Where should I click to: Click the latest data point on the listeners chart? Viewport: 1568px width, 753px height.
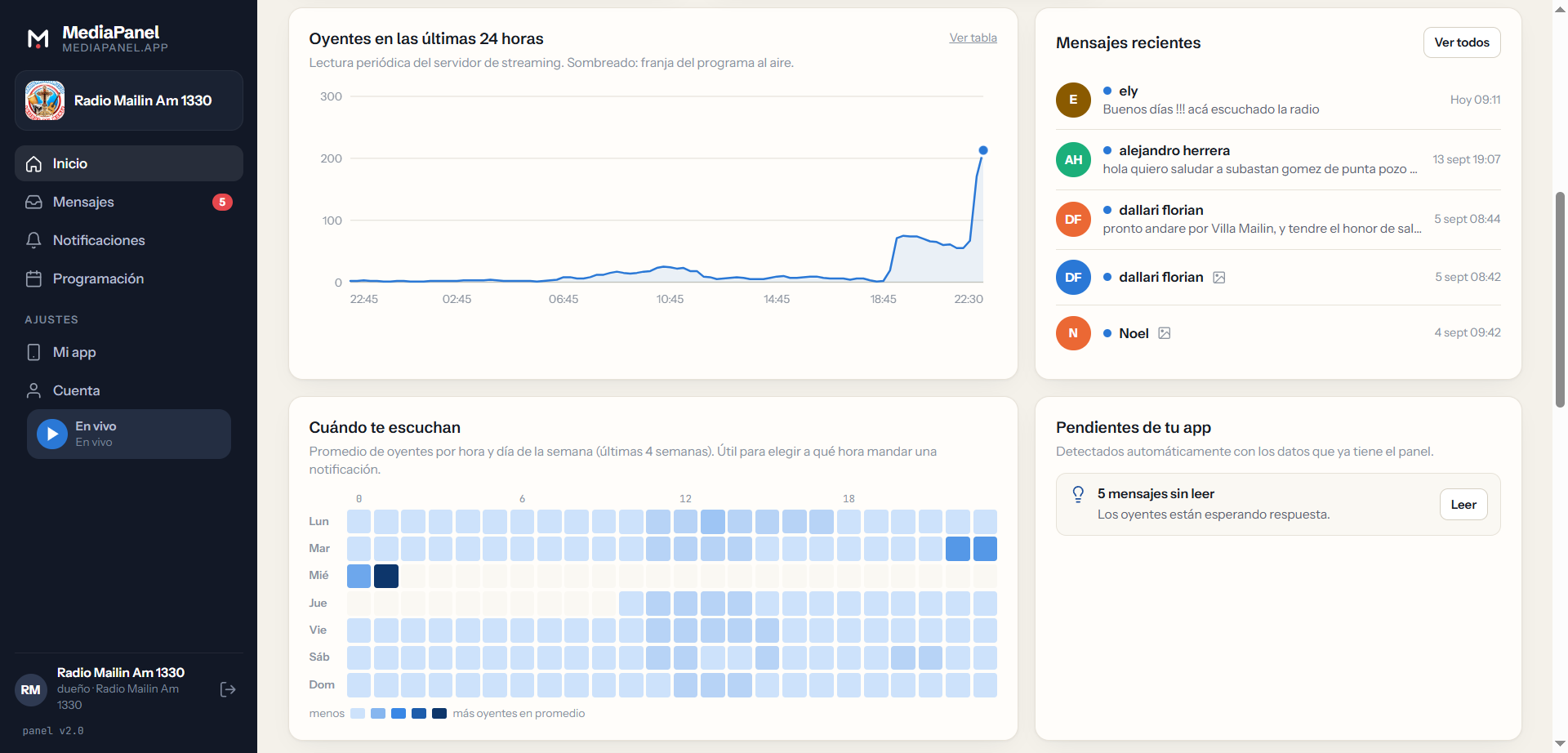(983, 150)
